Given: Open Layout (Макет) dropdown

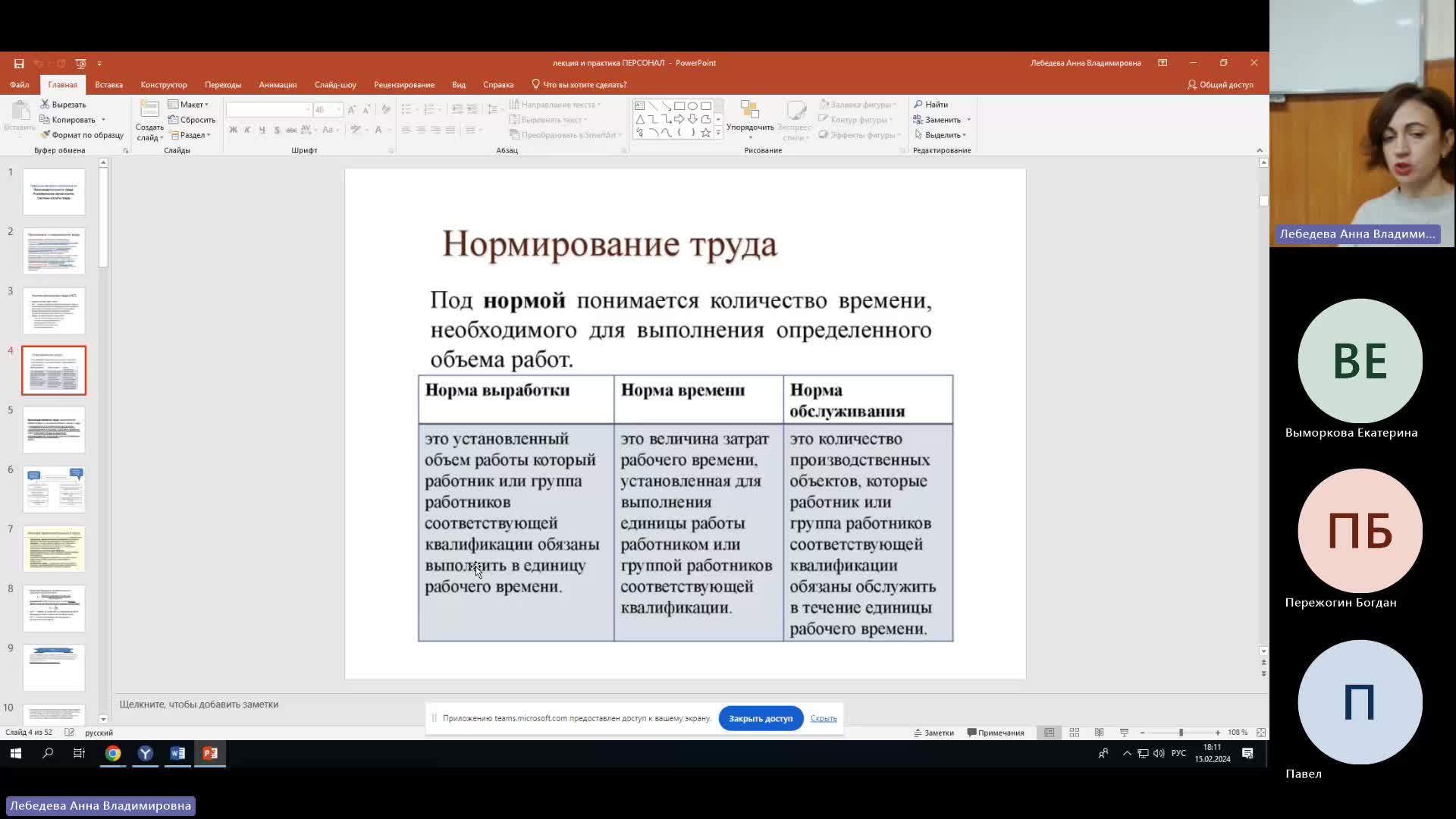Looking at the screenshot, I should [x=188, y=105].
